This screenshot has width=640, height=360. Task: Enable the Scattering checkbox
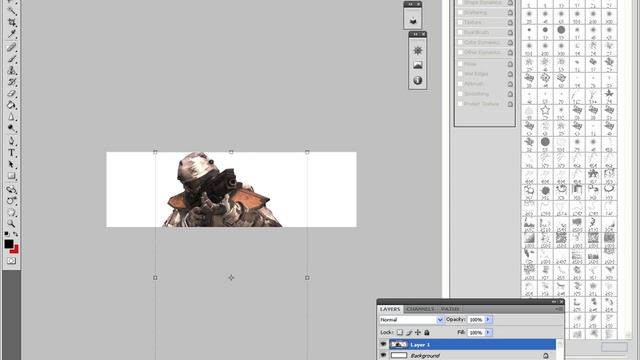point(460,13)
